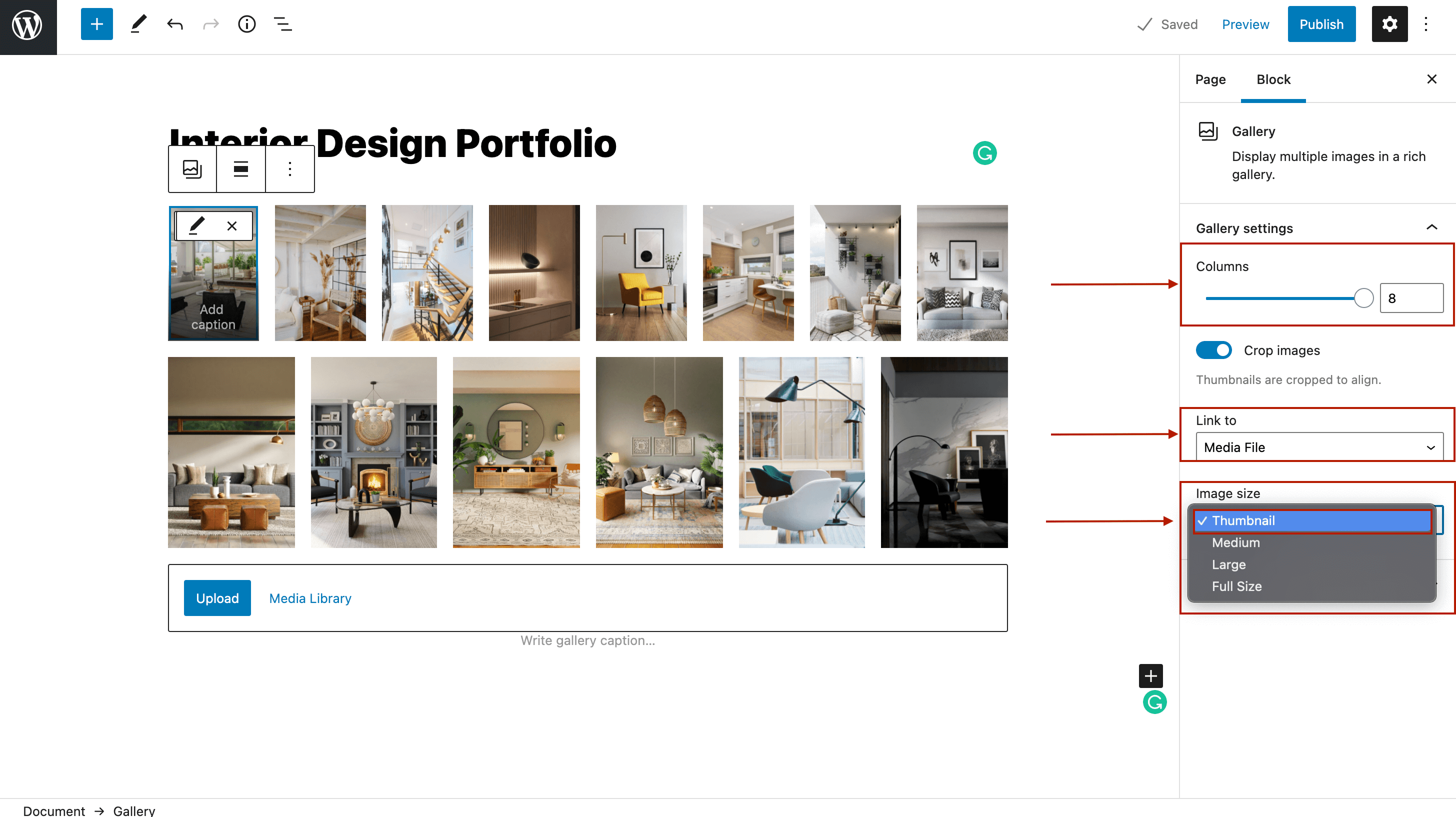The width and height of the screenshot is (1456, 817).
Task: Click the undo arrow icon
Action: click(174, 24)
